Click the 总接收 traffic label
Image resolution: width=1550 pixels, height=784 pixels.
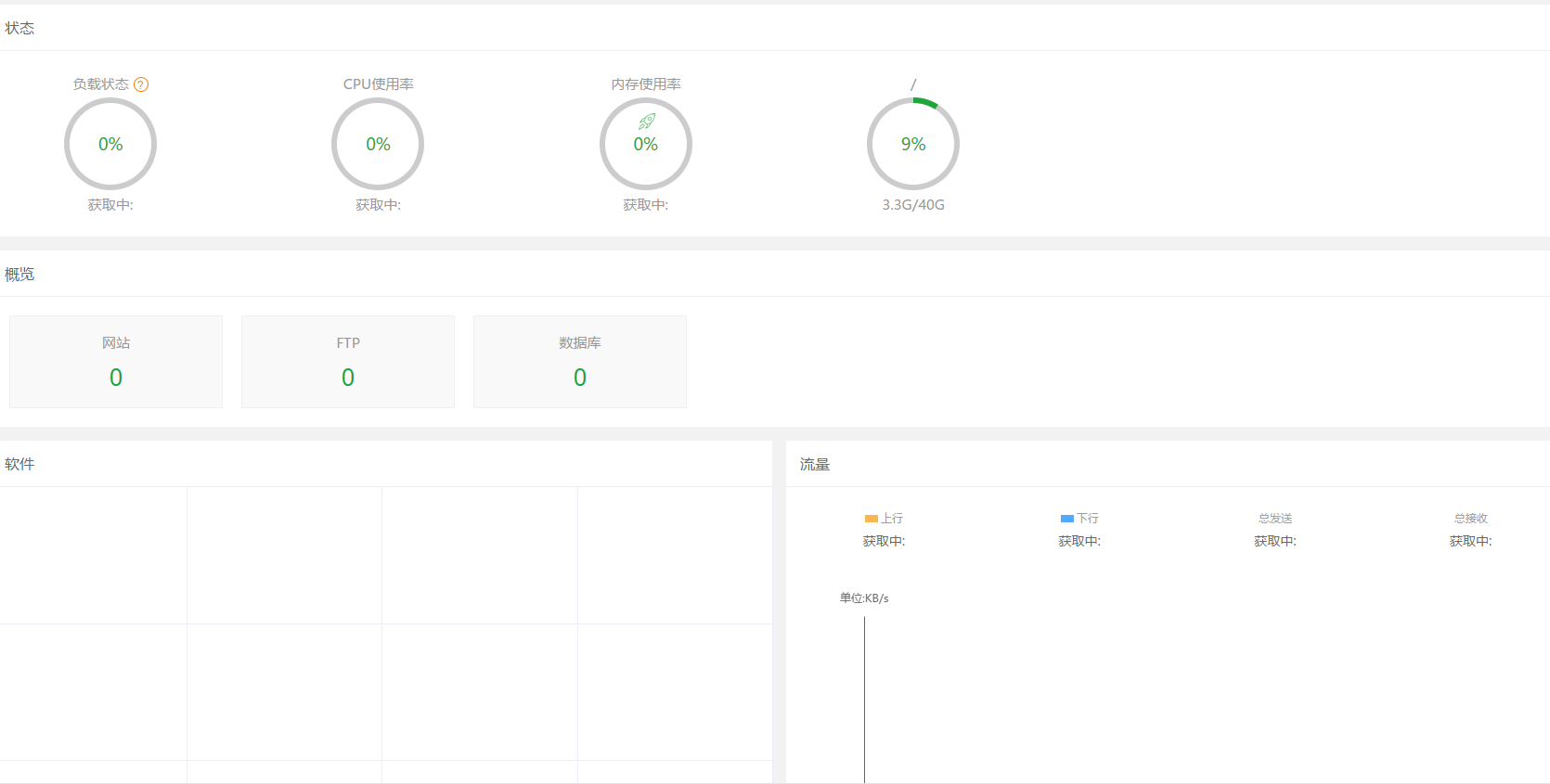[x=1470, y=519]
